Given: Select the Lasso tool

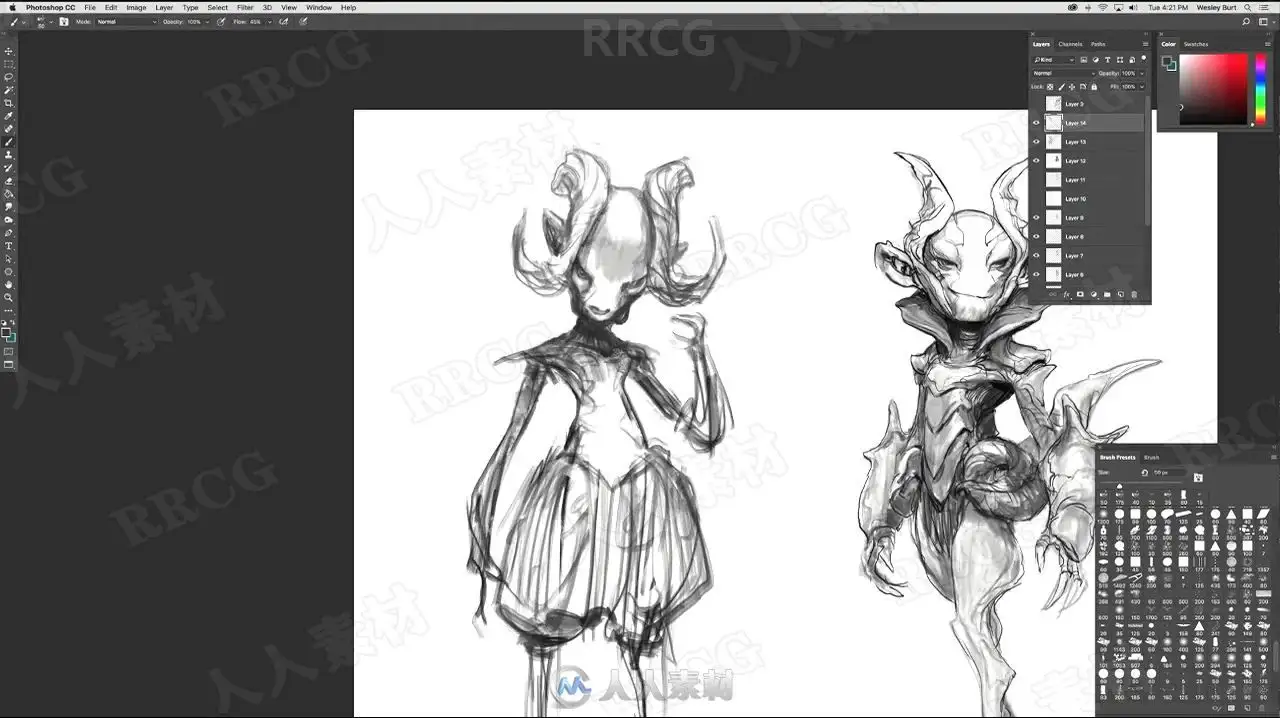Looking at the screenshot, I should click(9, 77).
